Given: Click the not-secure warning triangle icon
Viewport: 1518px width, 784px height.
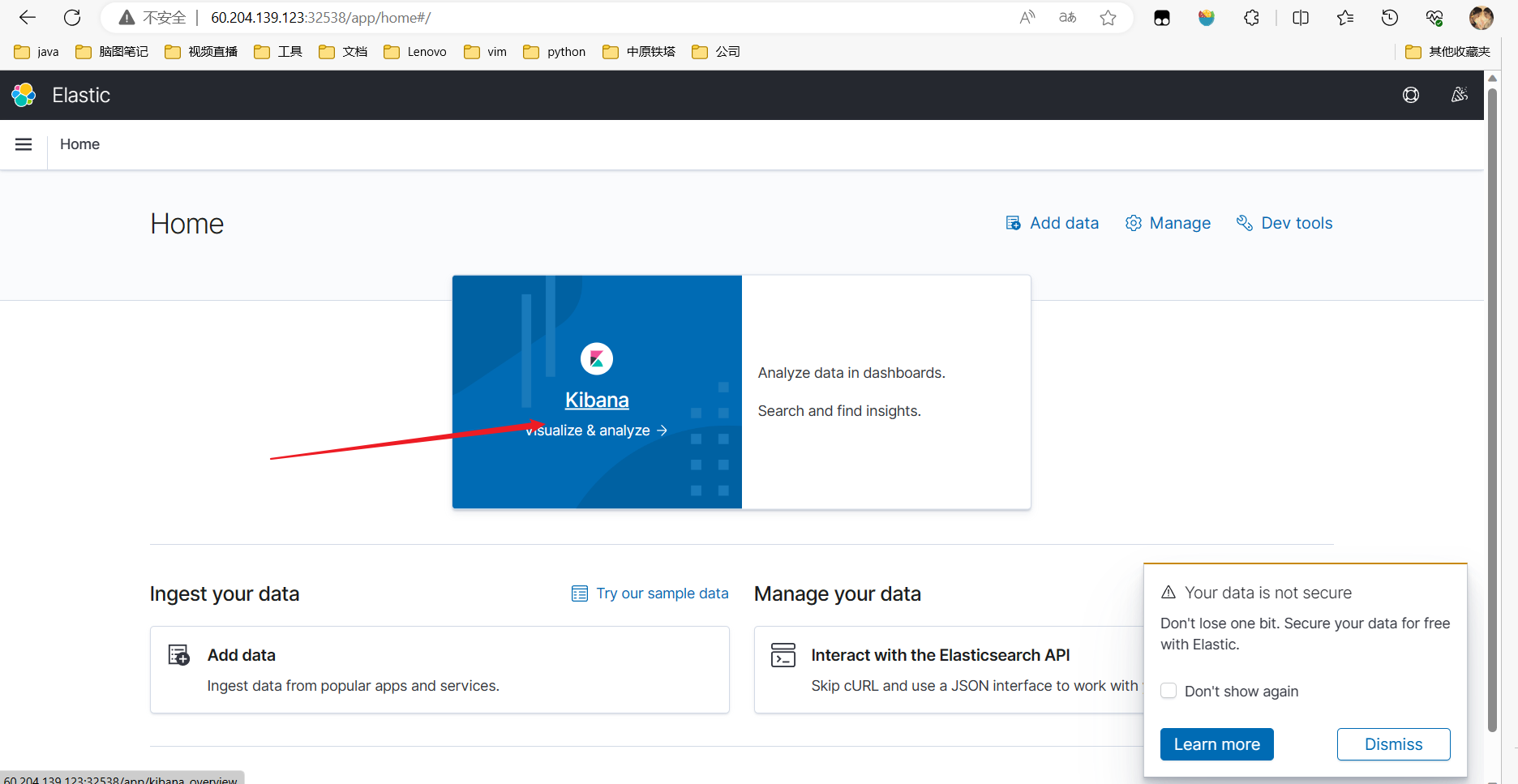Looking at the screenshot, I should pos(126,17).
